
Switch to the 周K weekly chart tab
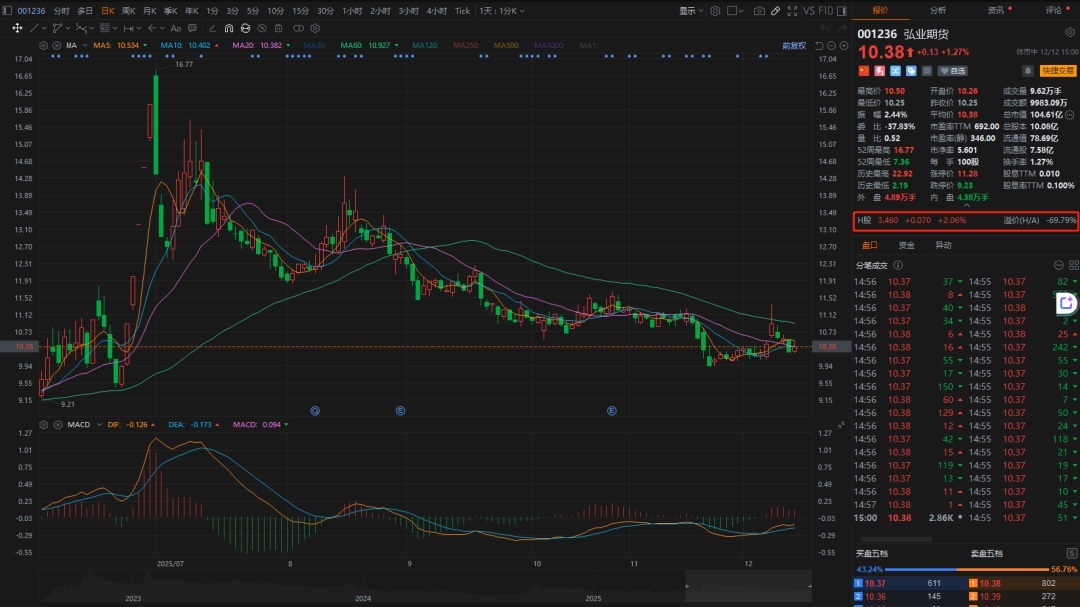point(128,11)
